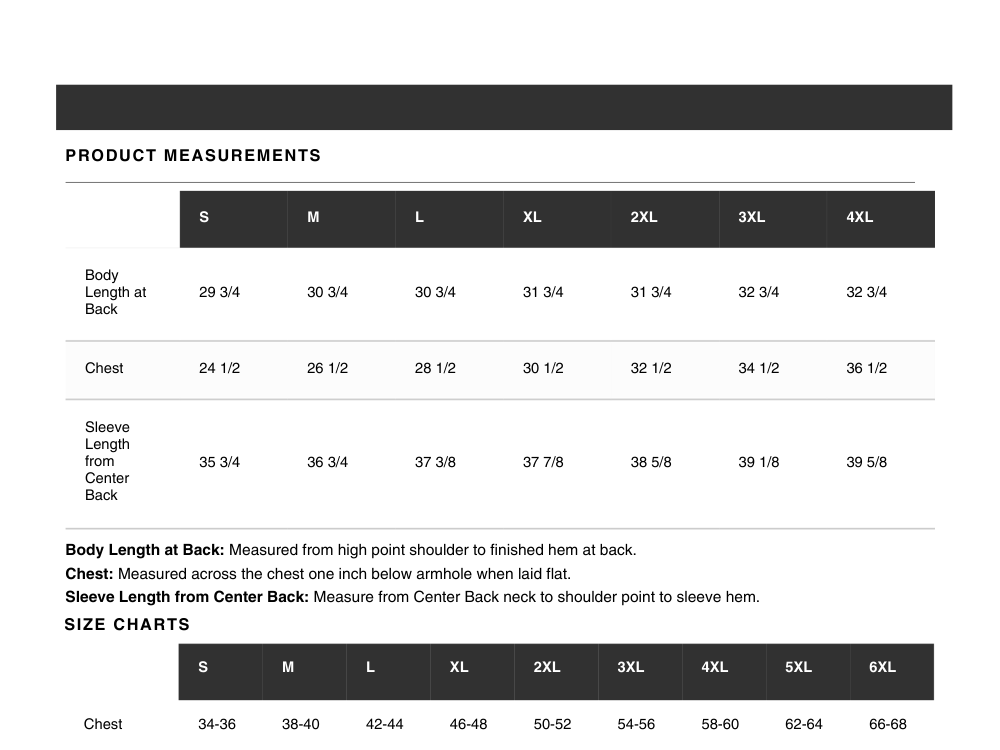
Task: Select the Body Length at Back row label
Action: [x=115, y=292]
